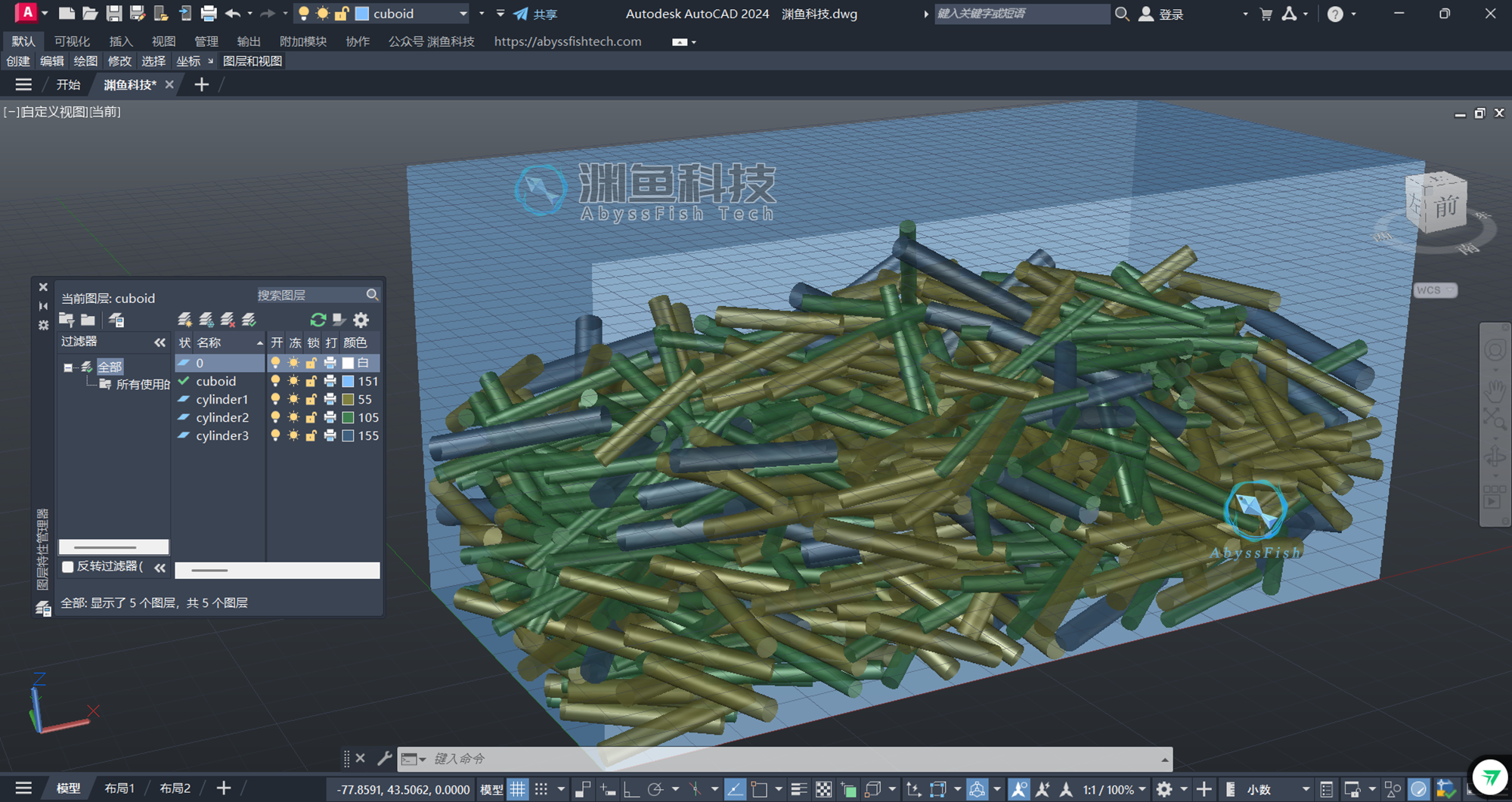
Task: Click the green refresh icon in layer panel
Action: tap(318, 320)
